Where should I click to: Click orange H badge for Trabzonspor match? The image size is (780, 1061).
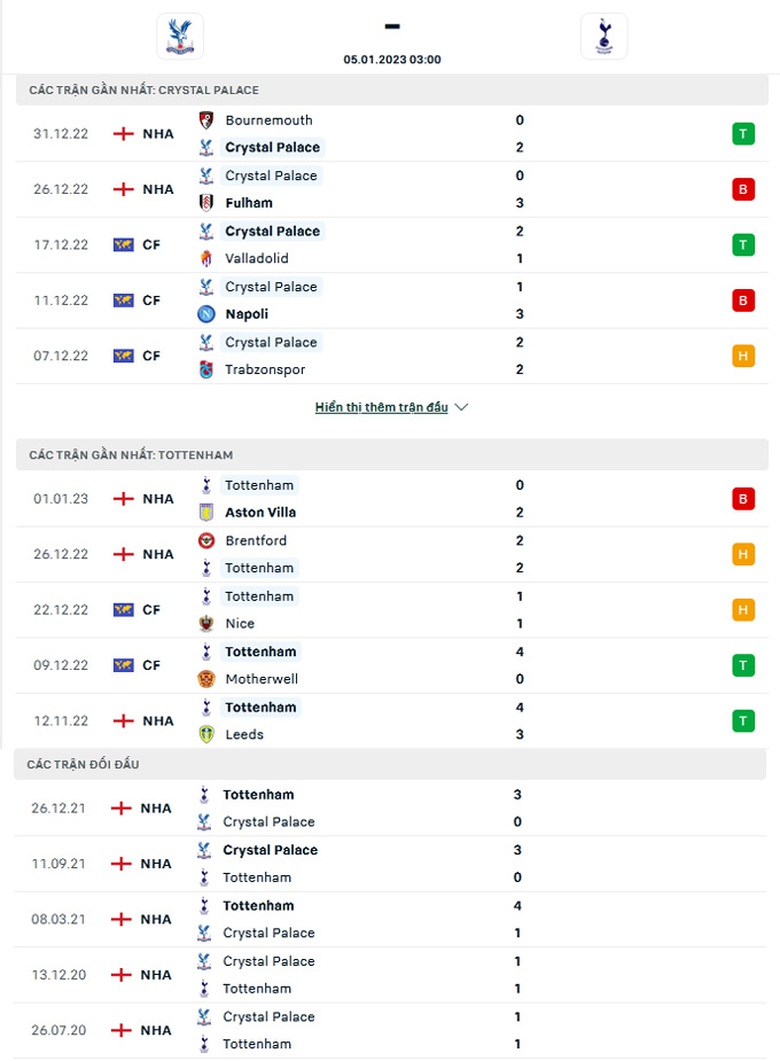(743, 356)
